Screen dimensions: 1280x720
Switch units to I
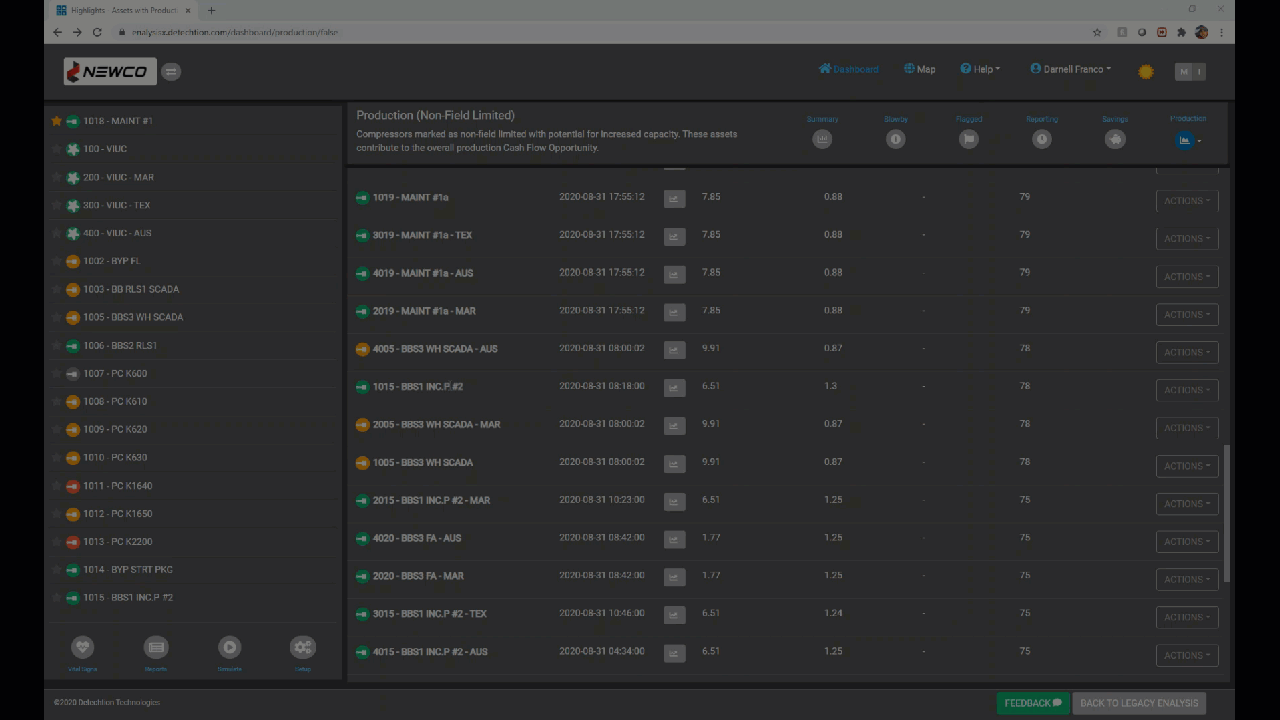[1199, 72]
